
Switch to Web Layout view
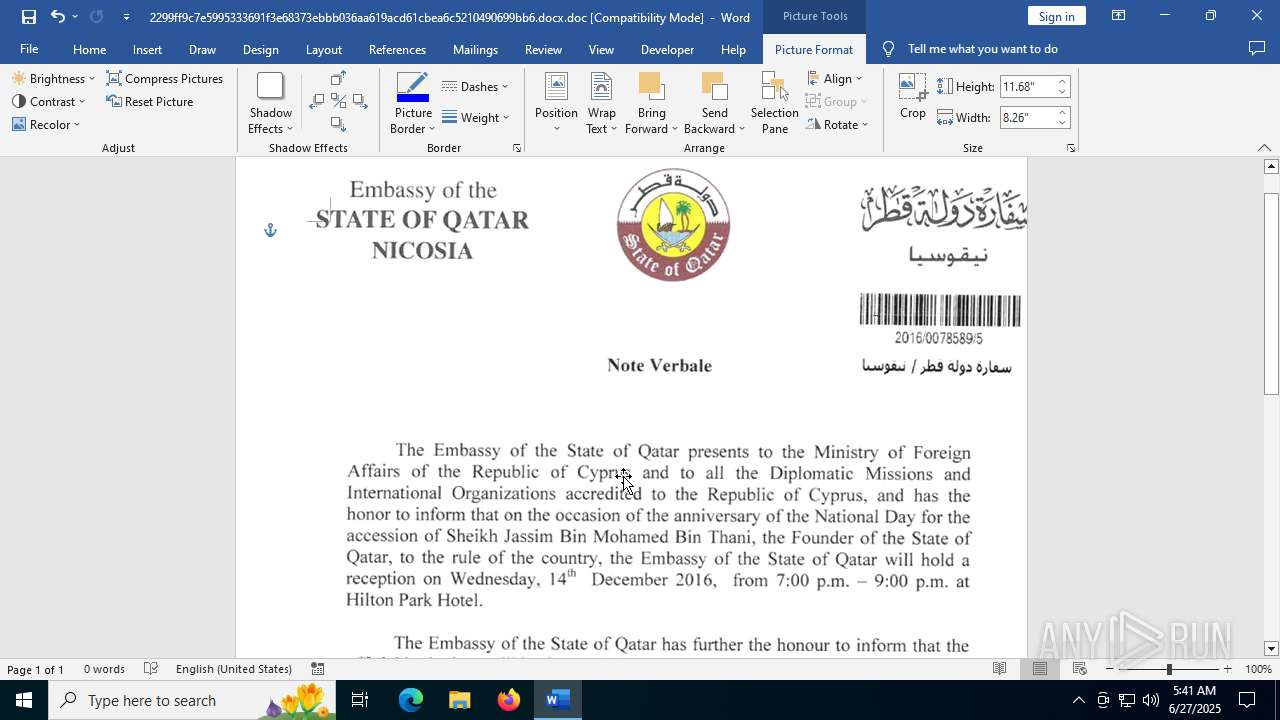[1079, 669]
